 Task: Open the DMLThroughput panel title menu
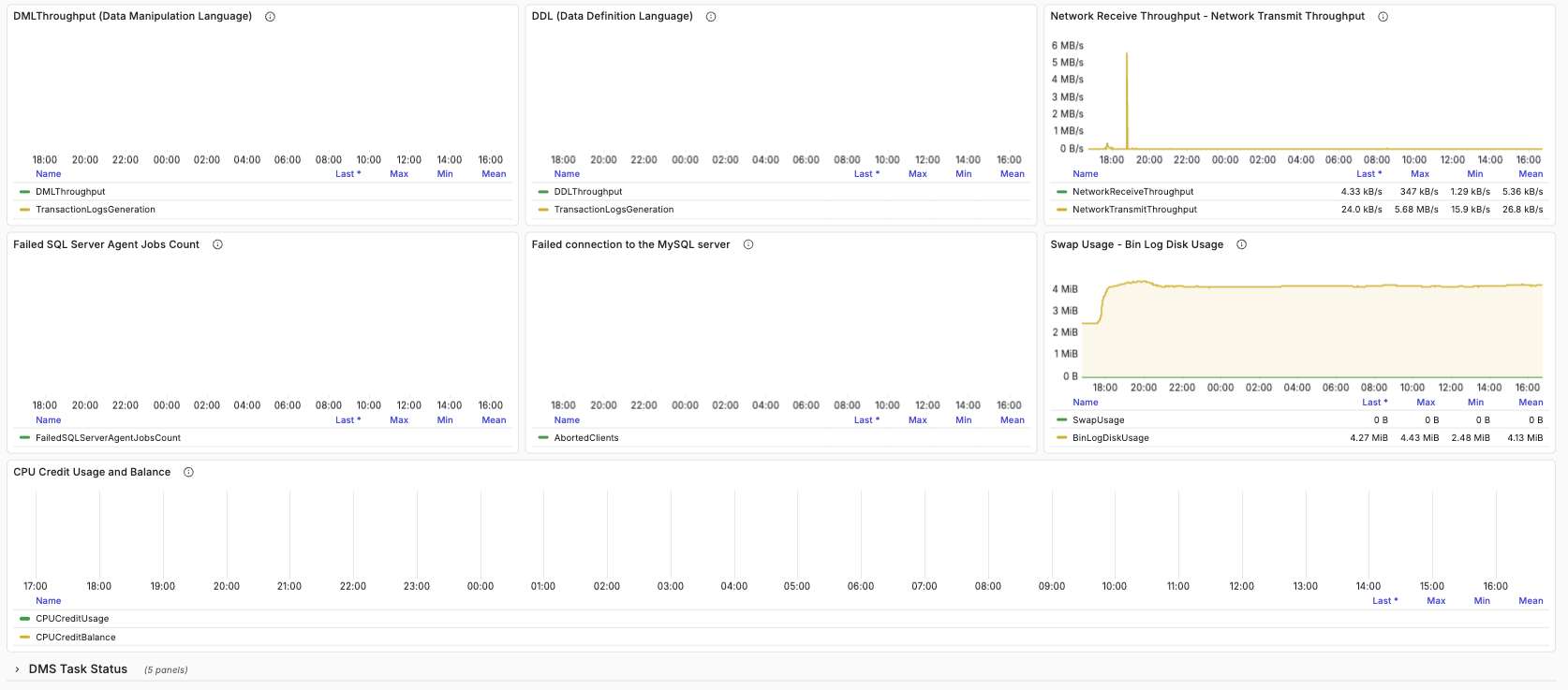pos(132,17)
